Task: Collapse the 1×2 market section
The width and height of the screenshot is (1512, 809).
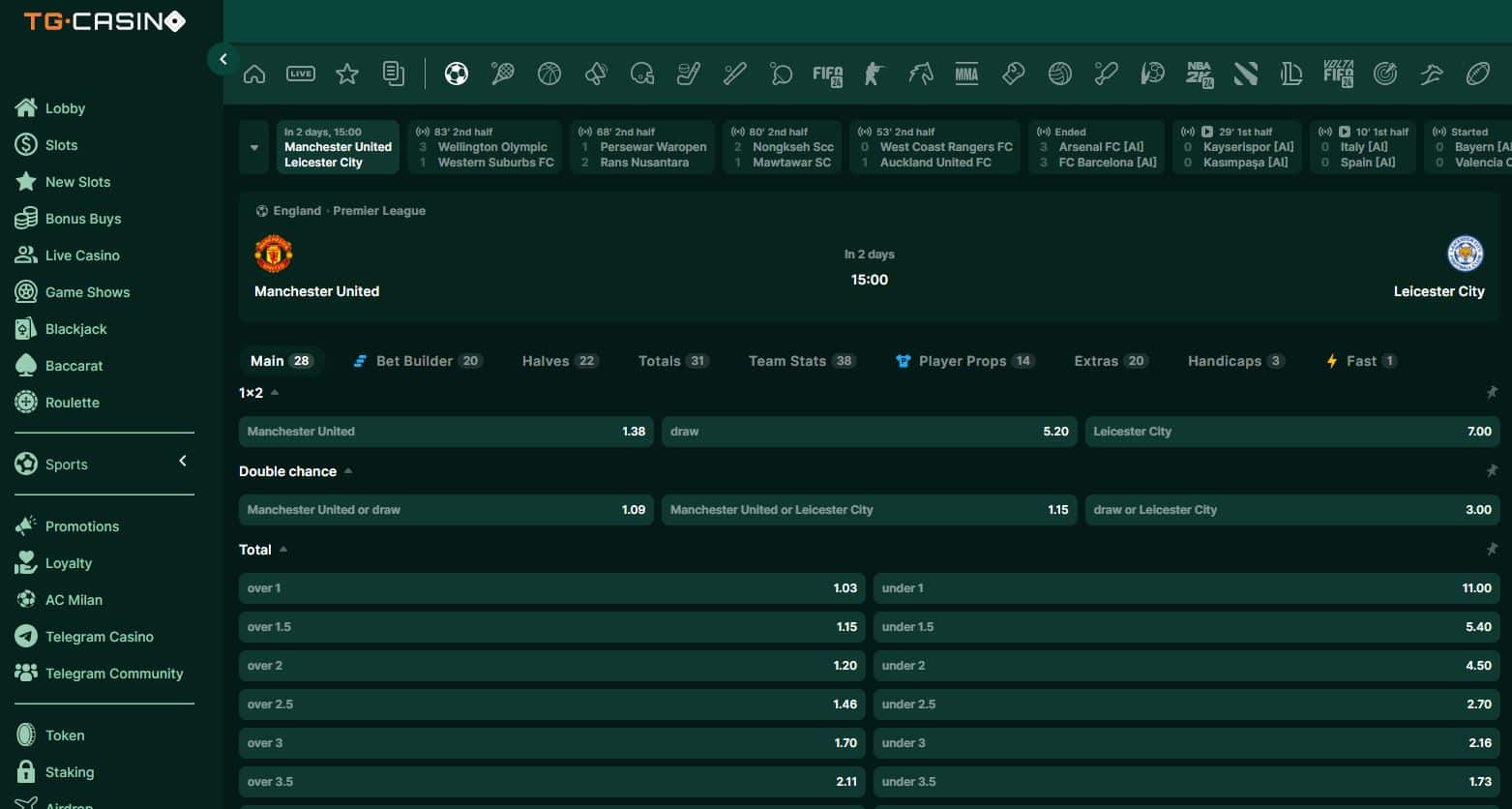Action: 275,393
